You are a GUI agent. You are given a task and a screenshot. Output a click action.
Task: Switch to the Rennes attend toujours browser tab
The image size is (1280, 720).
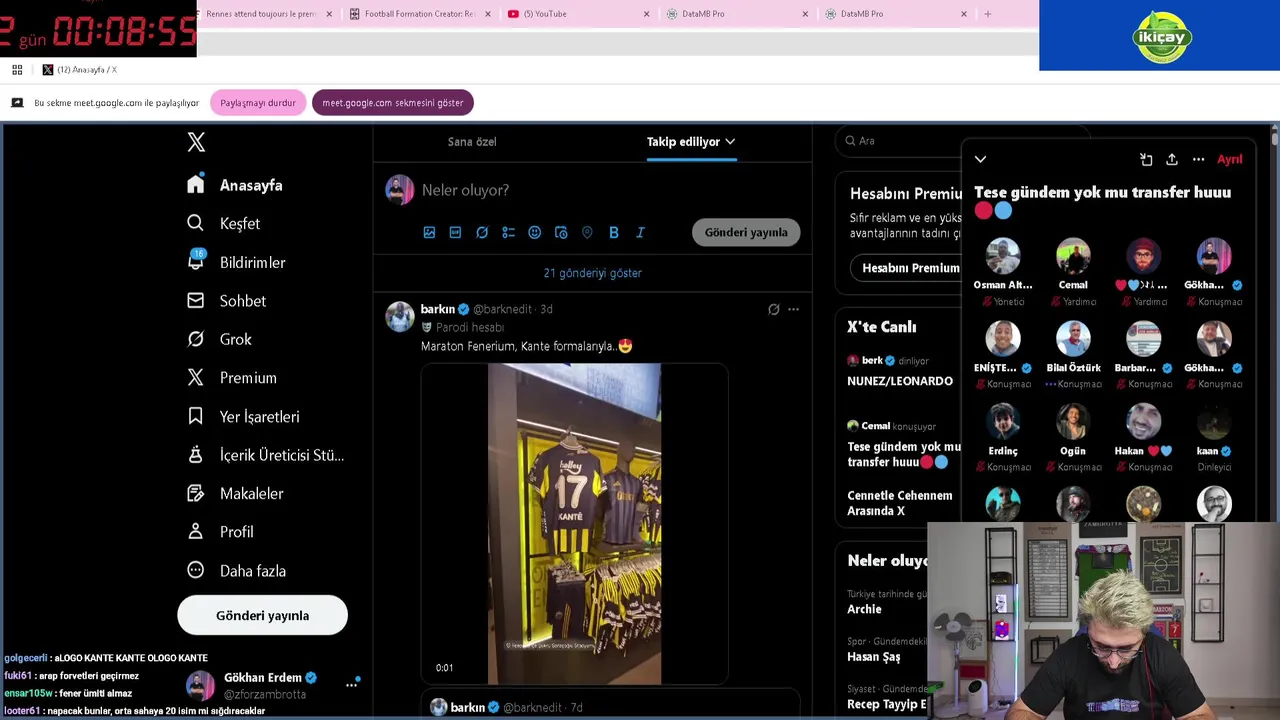[262, 14]
